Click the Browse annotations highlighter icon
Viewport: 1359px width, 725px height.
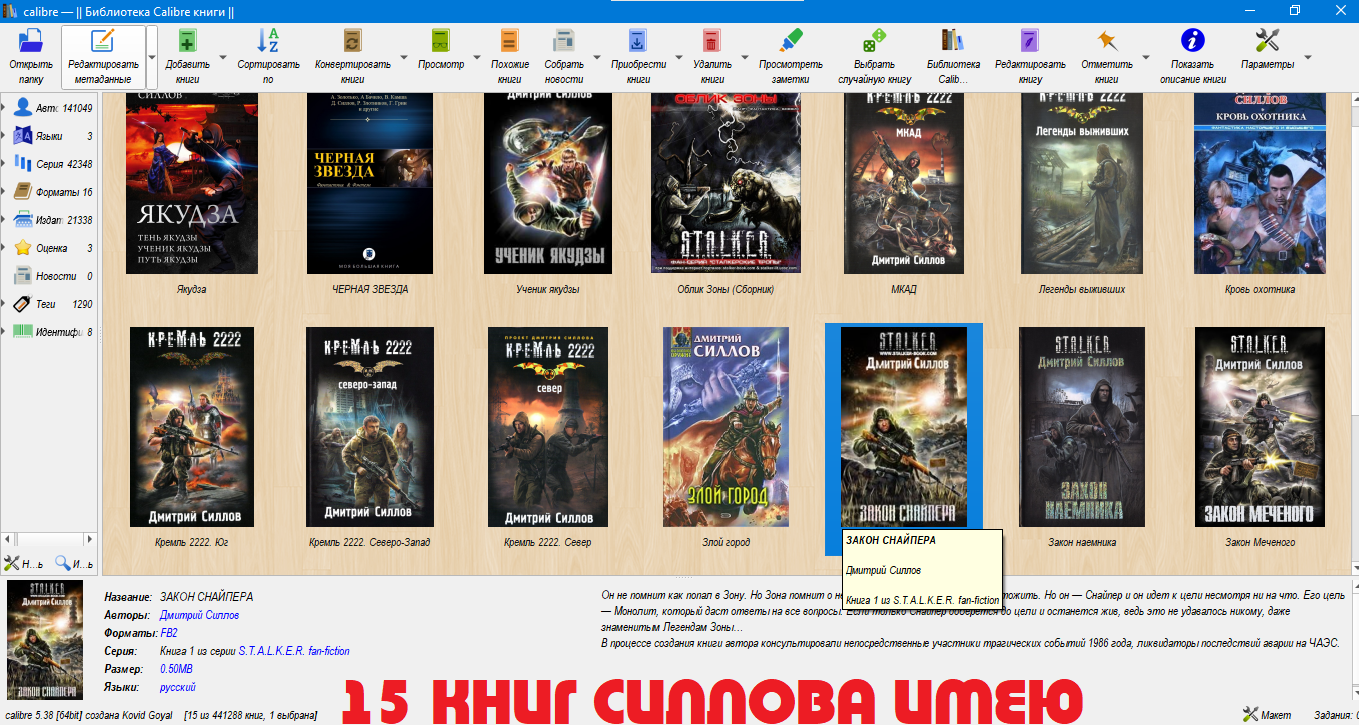[791, 41]
